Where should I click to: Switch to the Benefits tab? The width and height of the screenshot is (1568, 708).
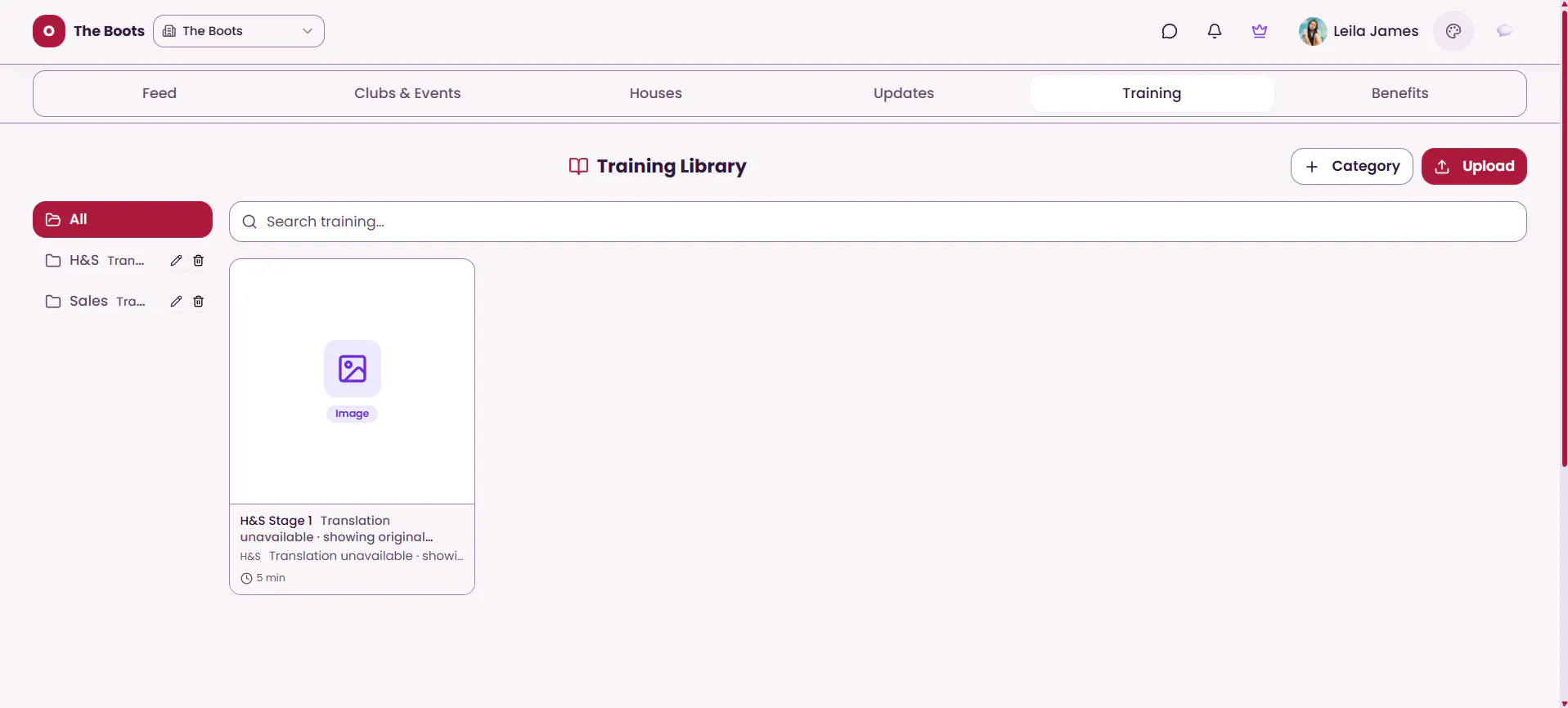[1400, 93]
